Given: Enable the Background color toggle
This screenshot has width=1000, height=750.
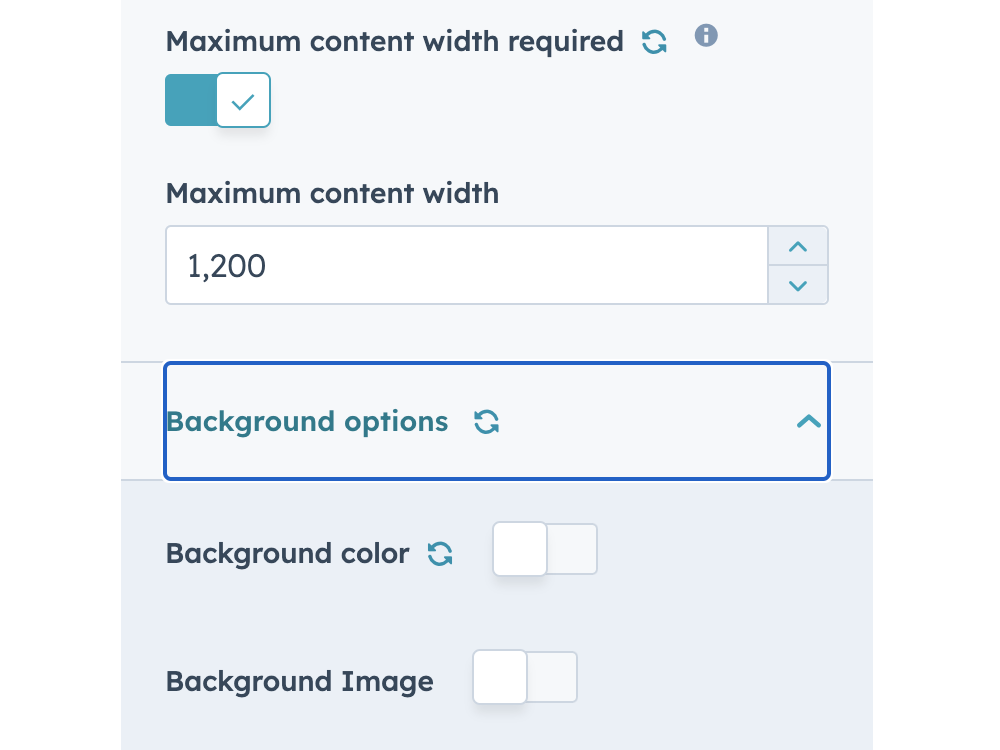Looking at the screenshot, I should pyautogui.click(x=544, y=548).
